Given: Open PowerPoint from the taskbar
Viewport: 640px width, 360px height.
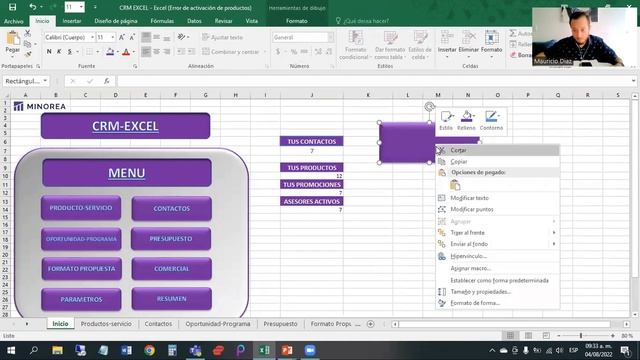Looking at the screenshot, I should (x=287, y=350).
